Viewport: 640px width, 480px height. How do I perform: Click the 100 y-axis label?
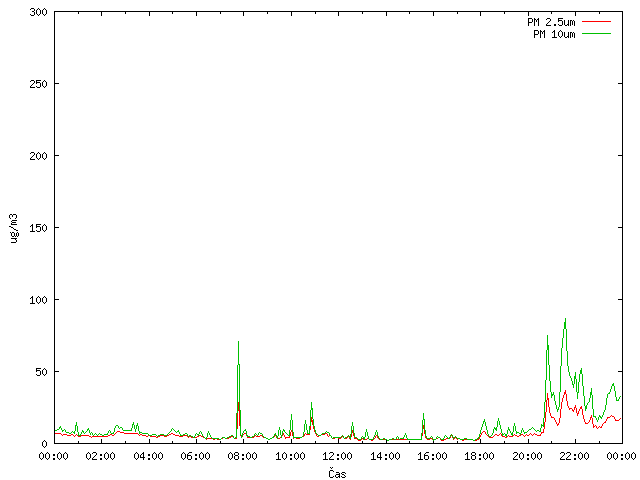pos(38,300)
